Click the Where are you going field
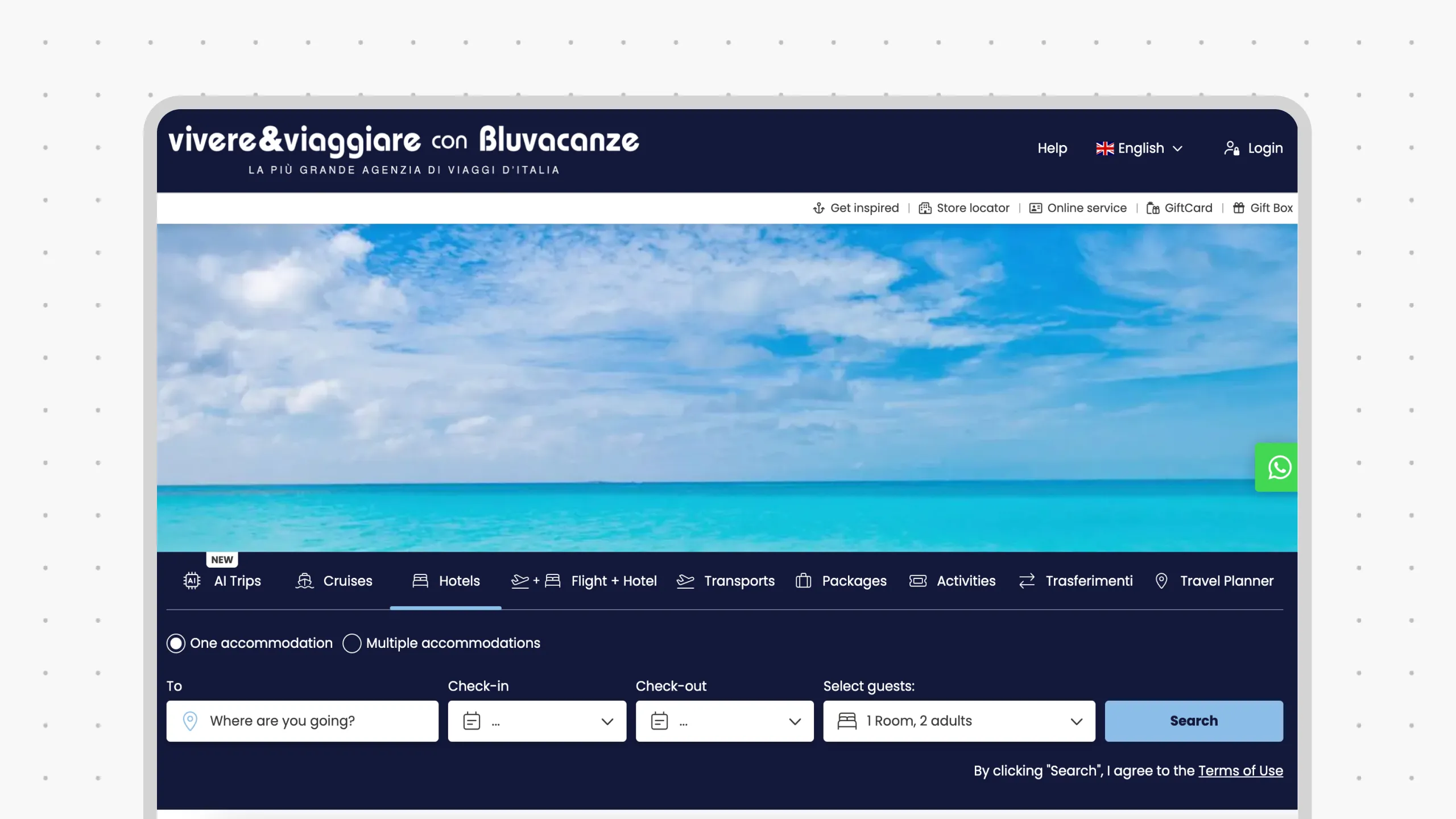The width and height of the screenshot is (1456, 819). [302, 721]
